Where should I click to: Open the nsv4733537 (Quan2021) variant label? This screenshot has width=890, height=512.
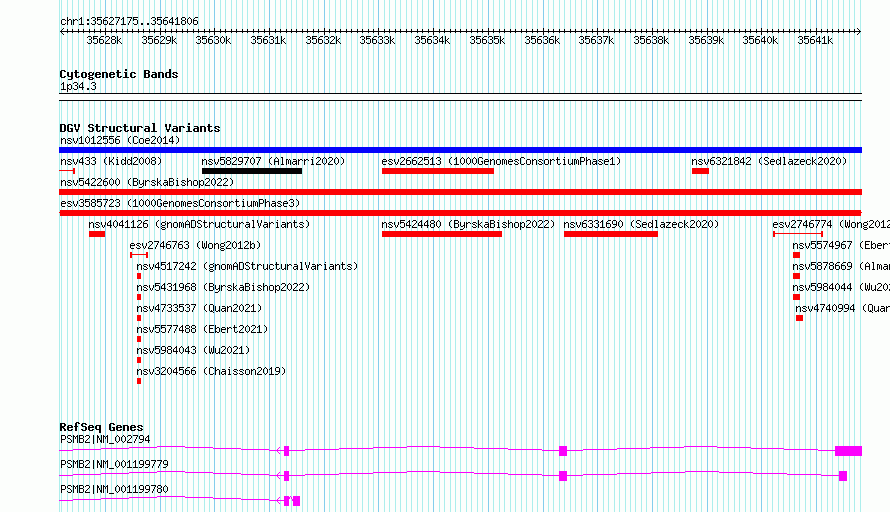point(199,308)
